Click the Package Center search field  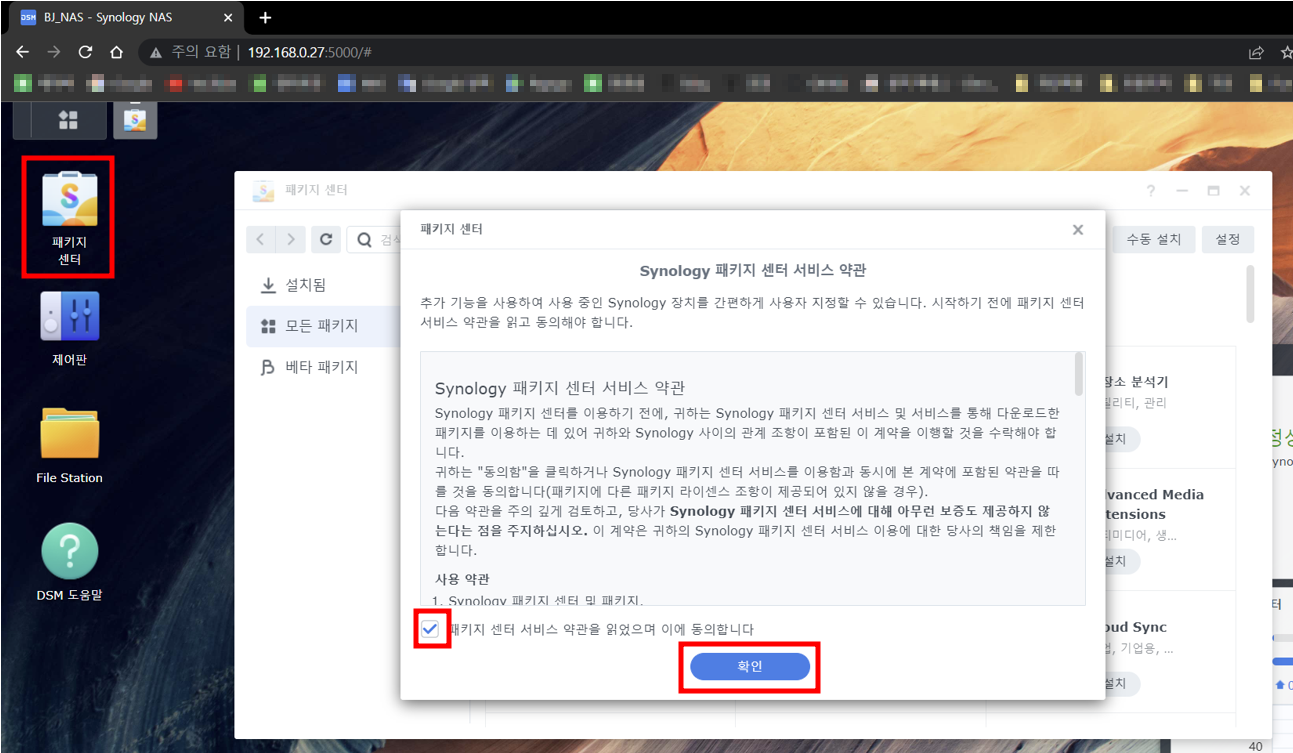[375, 239]
